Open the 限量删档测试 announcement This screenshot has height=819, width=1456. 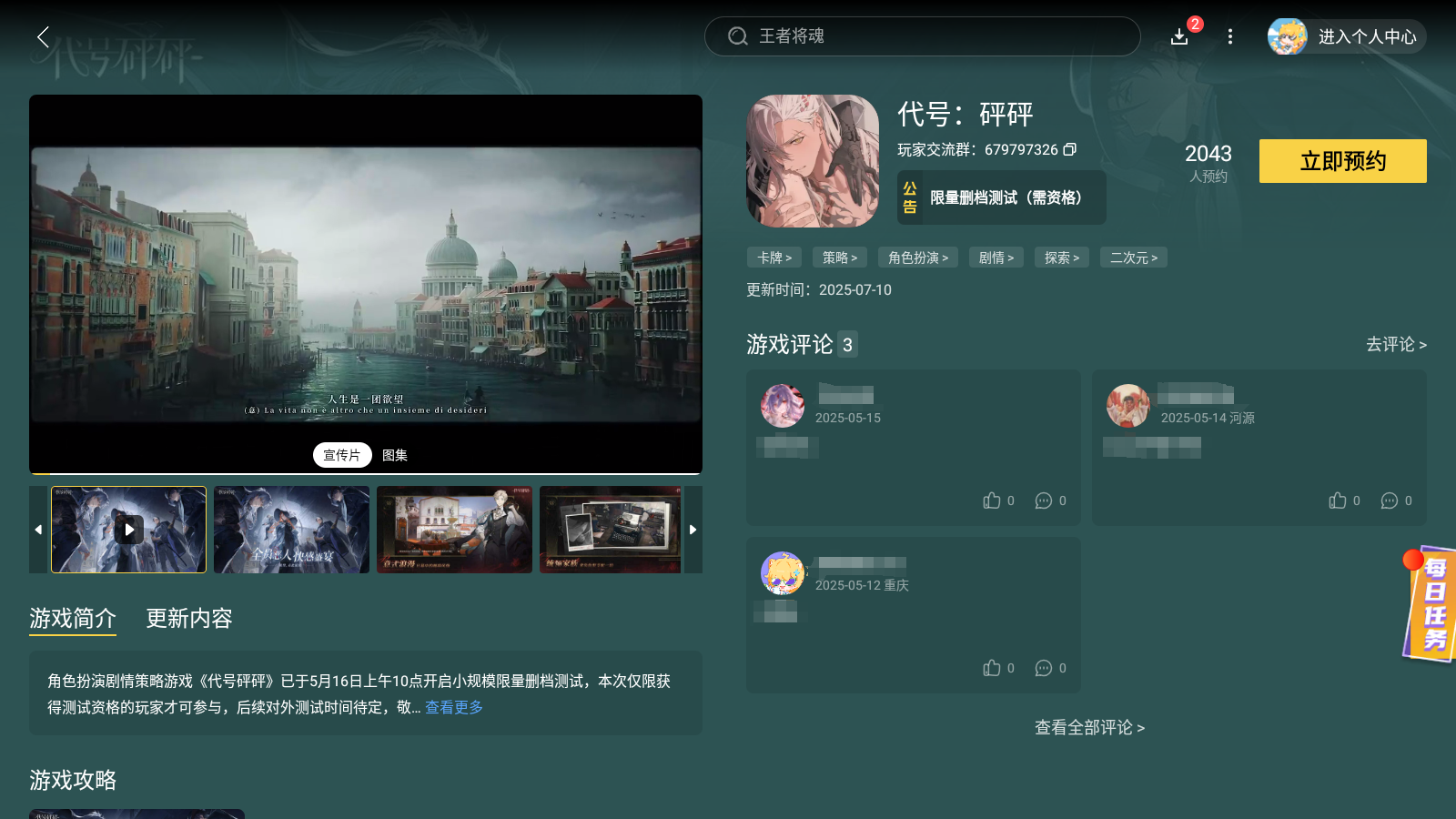pos(1002,197)
